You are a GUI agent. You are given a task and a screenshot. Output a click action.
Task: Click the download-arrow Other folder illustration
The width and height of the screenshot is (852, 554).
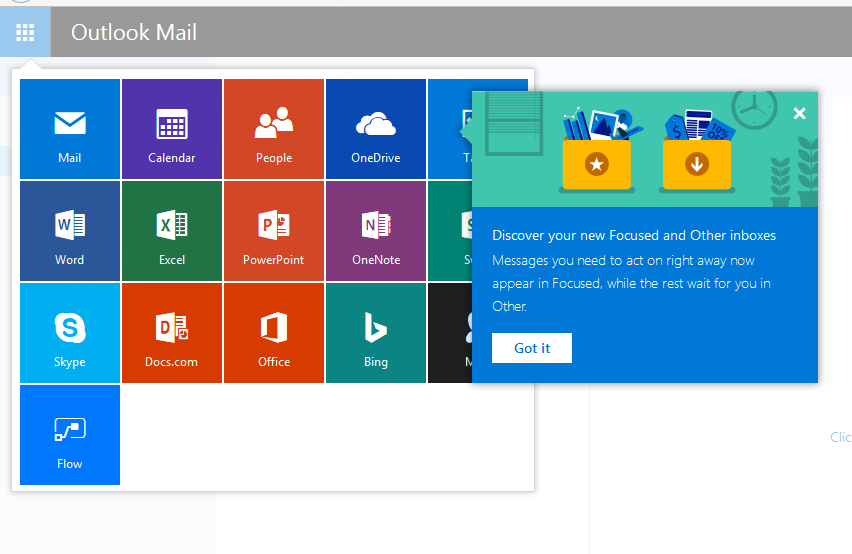coord(697,150)
